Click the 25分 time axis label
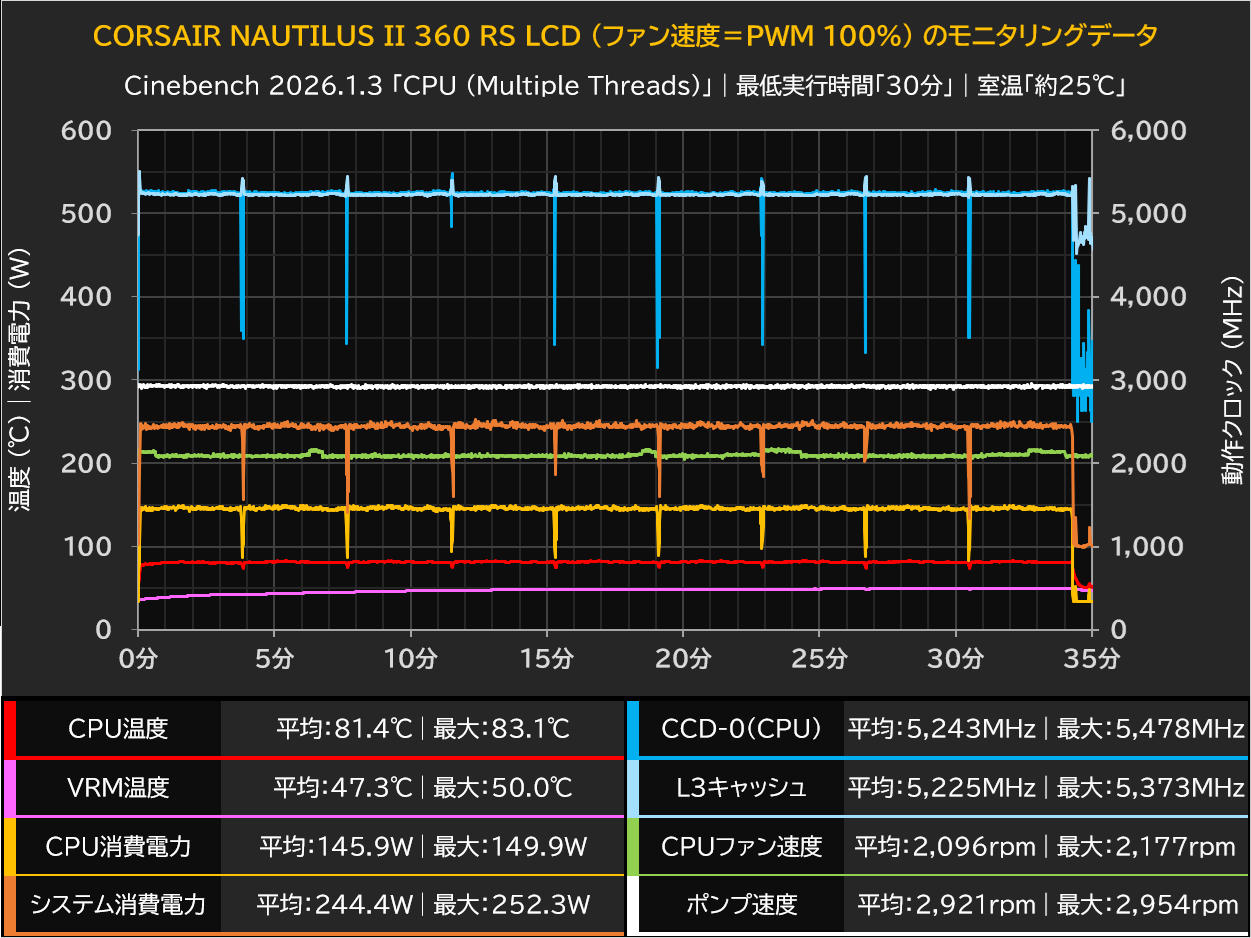This screenshot has height=938, width=1251. [819, 658]
